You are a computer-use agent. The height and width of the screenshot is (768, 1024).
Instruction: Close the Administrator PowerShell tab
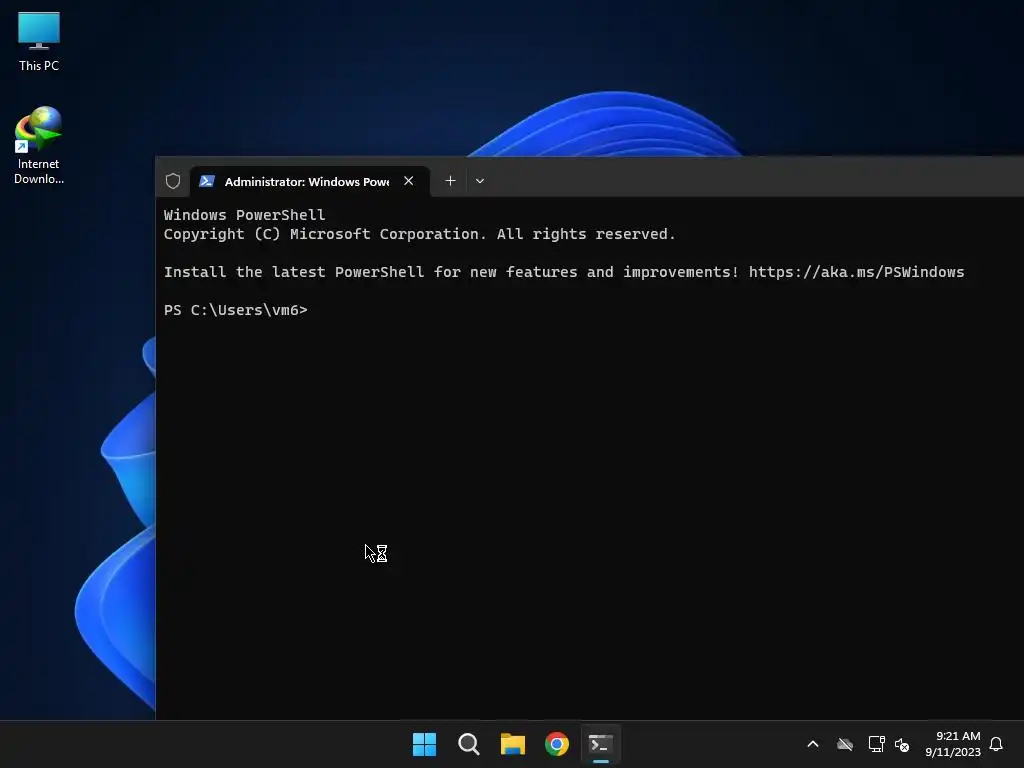408,181
